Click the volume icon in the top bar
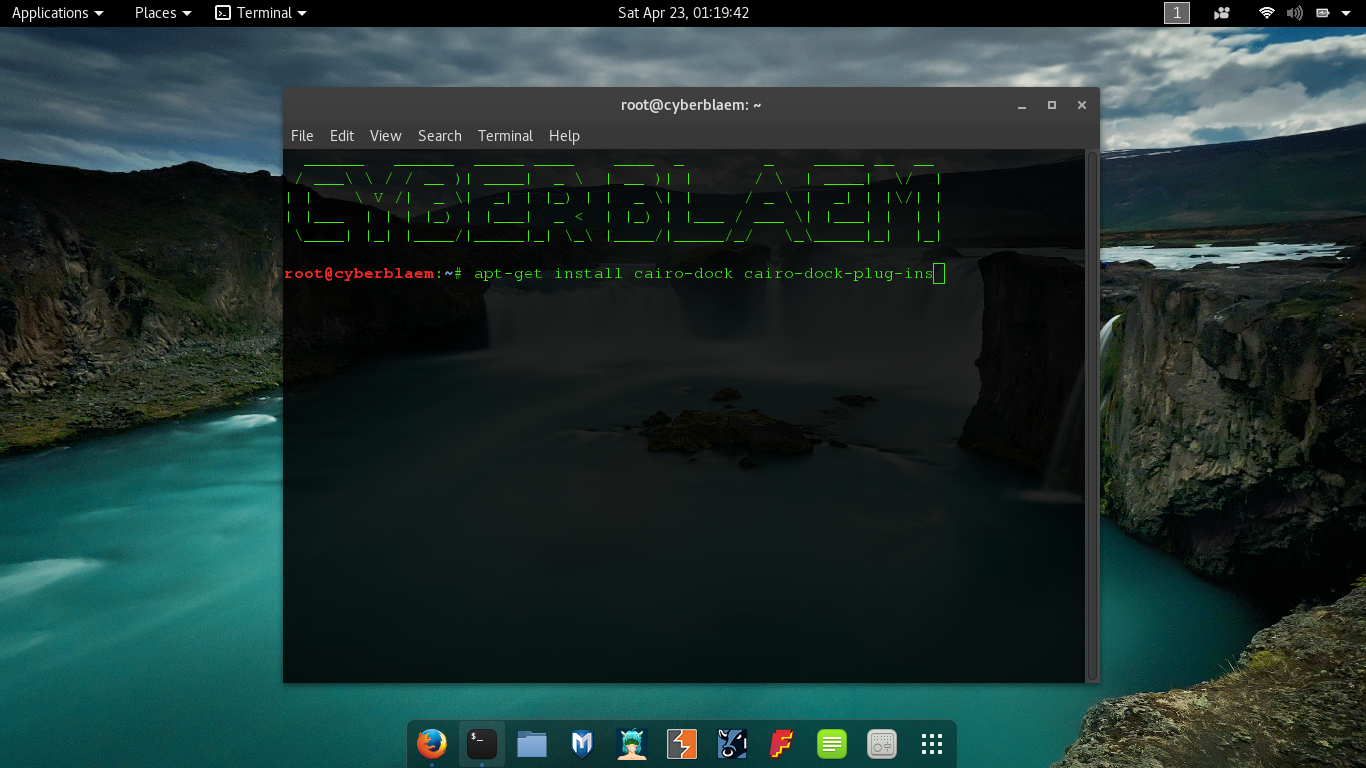This screenshot has height=768, width=1366. [1294, 13]
